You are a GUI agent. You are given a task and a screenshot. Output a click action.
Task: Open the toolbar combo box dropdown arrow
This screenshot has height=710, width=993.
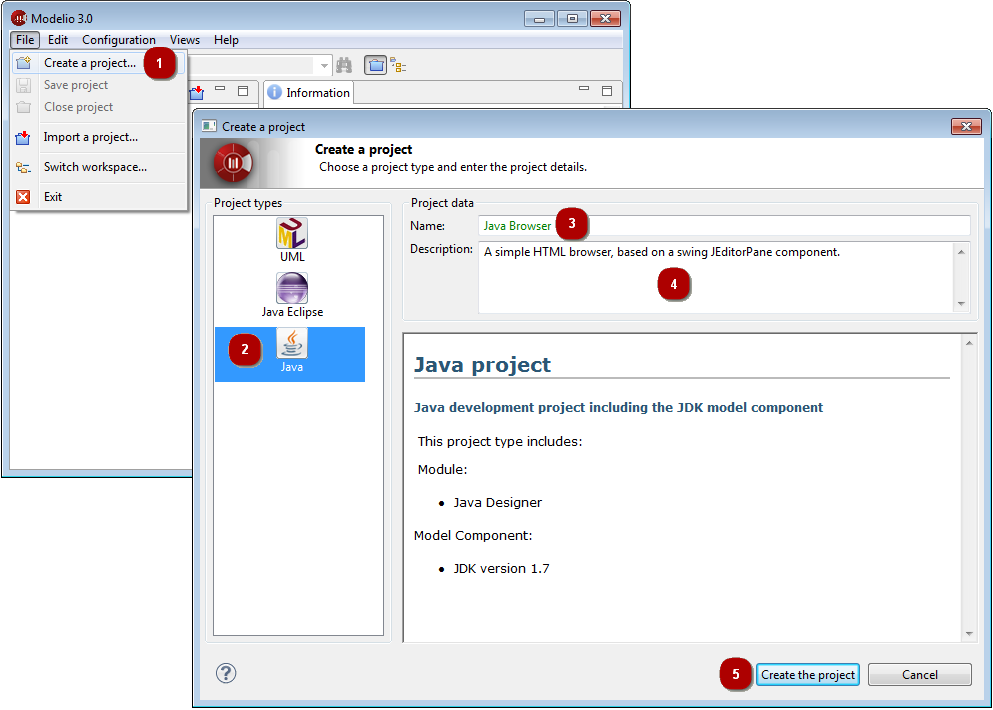coord(324,65)
